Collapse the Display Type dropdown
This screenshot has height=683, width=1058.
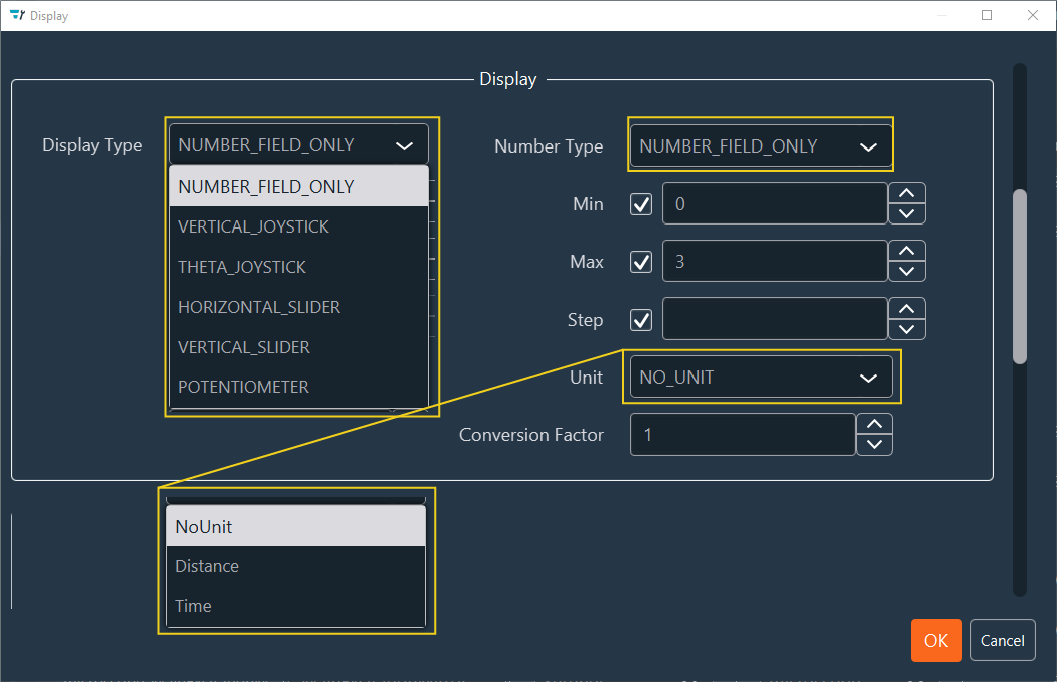coord(405,144)
